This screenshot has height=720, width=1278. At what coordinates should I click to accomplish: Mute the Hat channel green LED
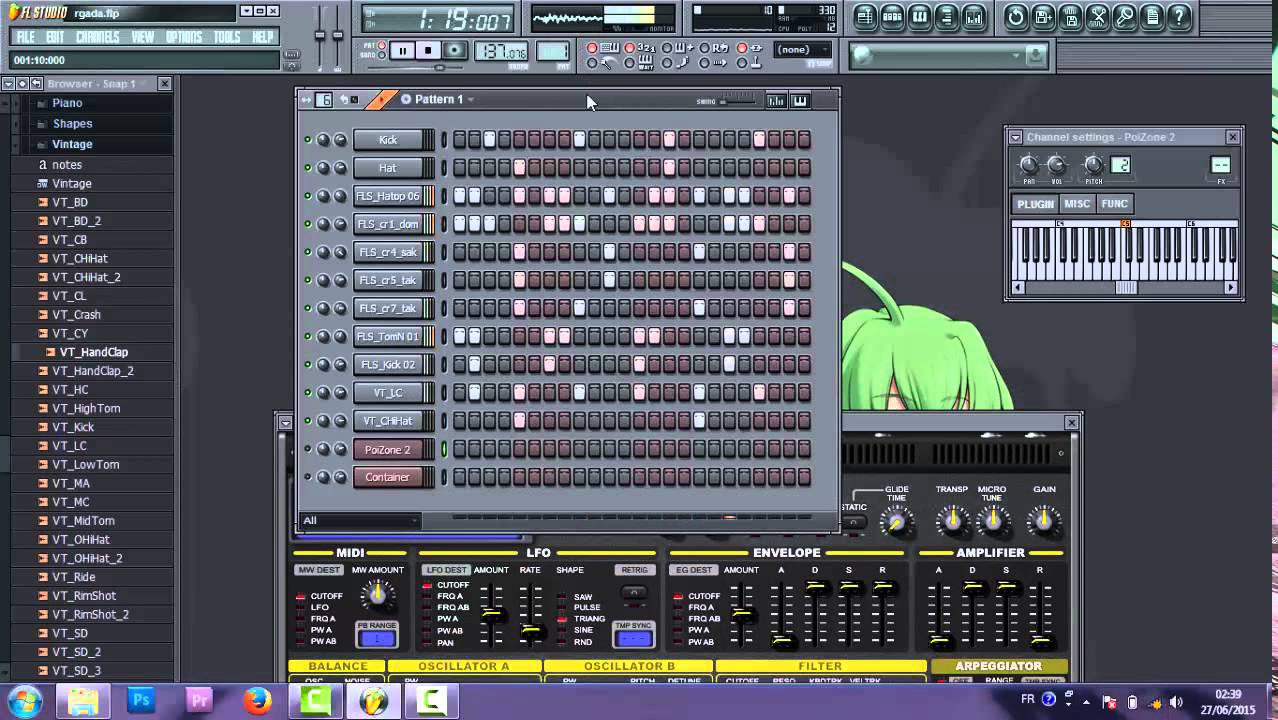click(308, 168)
